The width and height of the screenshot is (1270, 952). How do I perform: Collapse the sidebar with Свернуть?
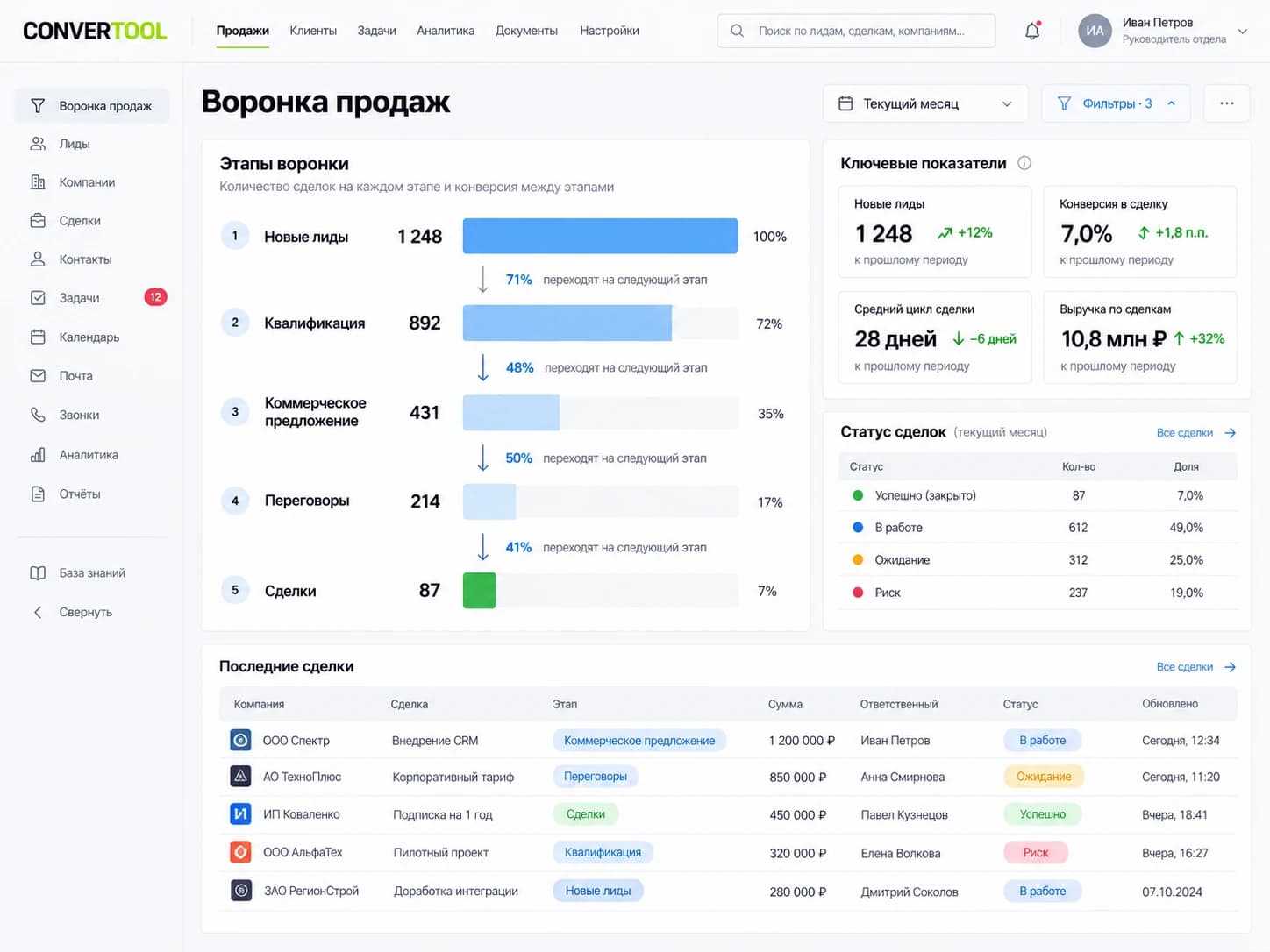pos(73,612)
